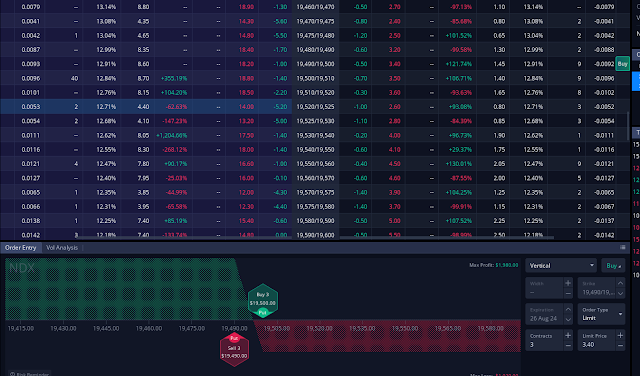Click the 19,490/19,500 strike cell
640x376 pixels.
[x=315, y=64]
